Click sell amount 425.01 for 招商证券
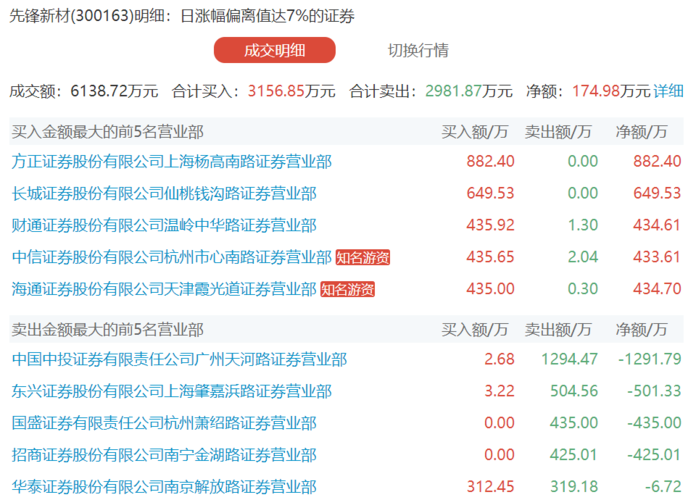The width and height of the screenshot is (688, 500). point(574,455)
